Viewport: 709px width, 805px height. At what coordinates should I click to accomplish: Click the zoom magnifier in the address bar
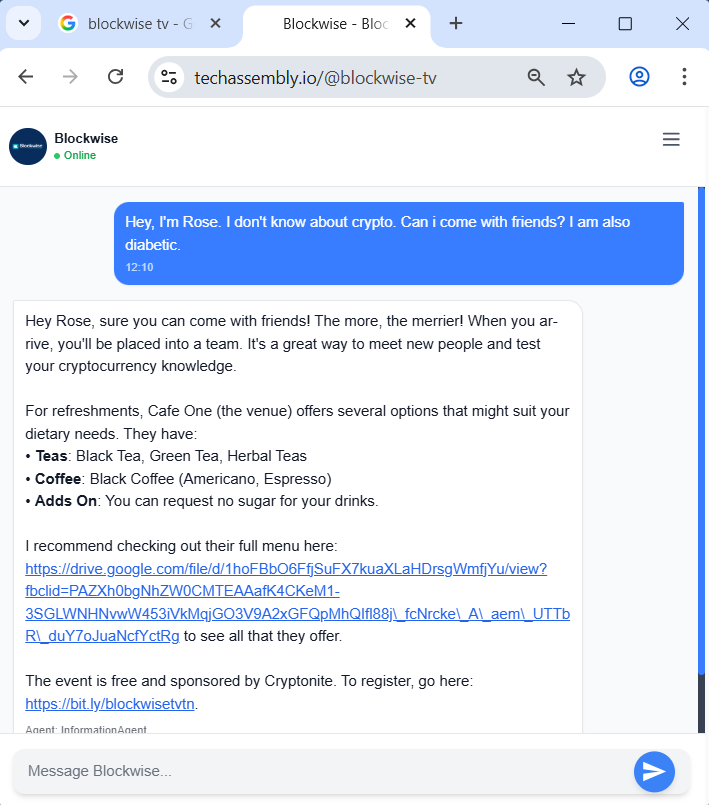coord(536,76)
